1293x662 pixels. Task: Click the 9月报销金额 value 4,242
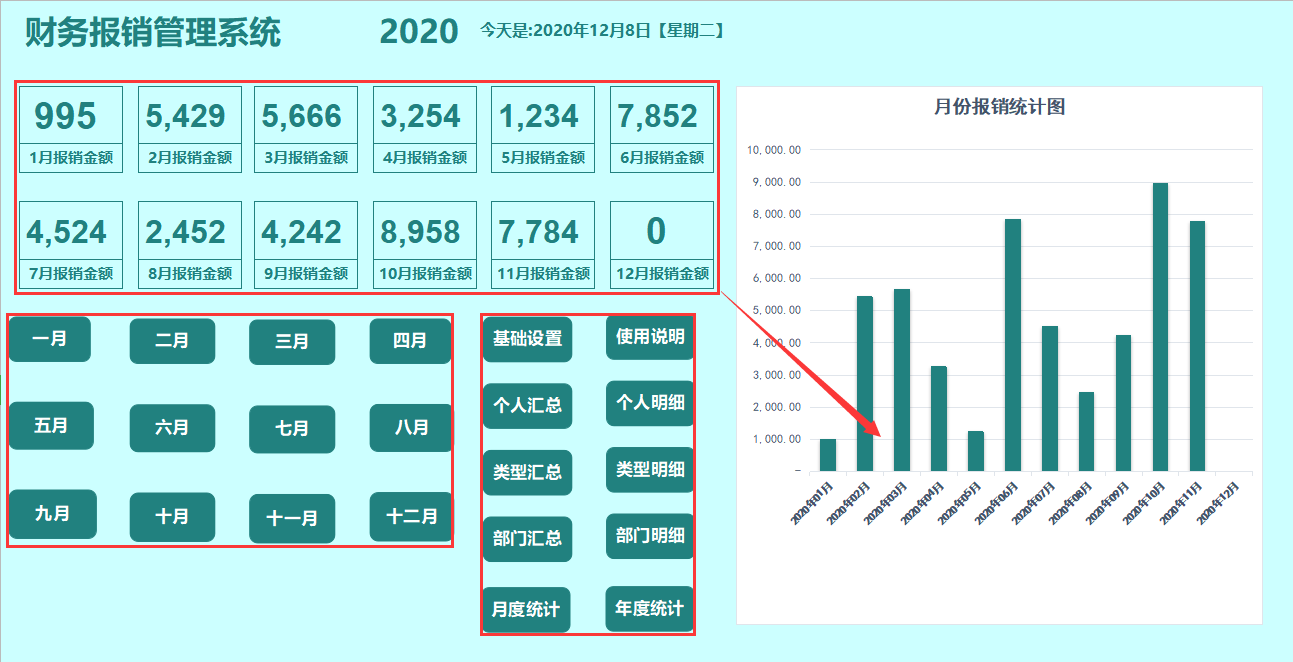tap(302, 232)
